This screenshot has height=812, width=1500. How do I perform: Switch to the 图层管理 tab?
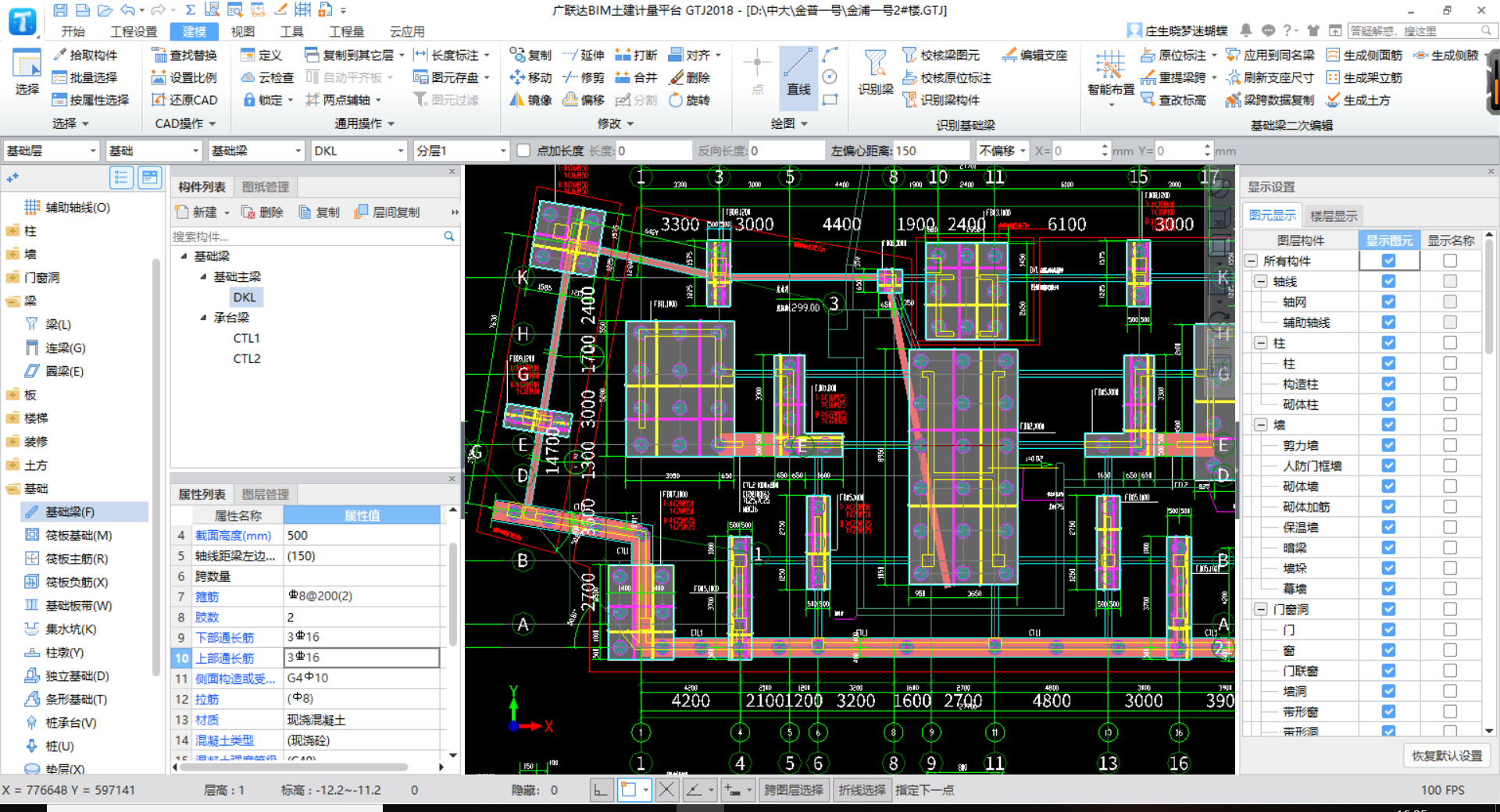266,493
